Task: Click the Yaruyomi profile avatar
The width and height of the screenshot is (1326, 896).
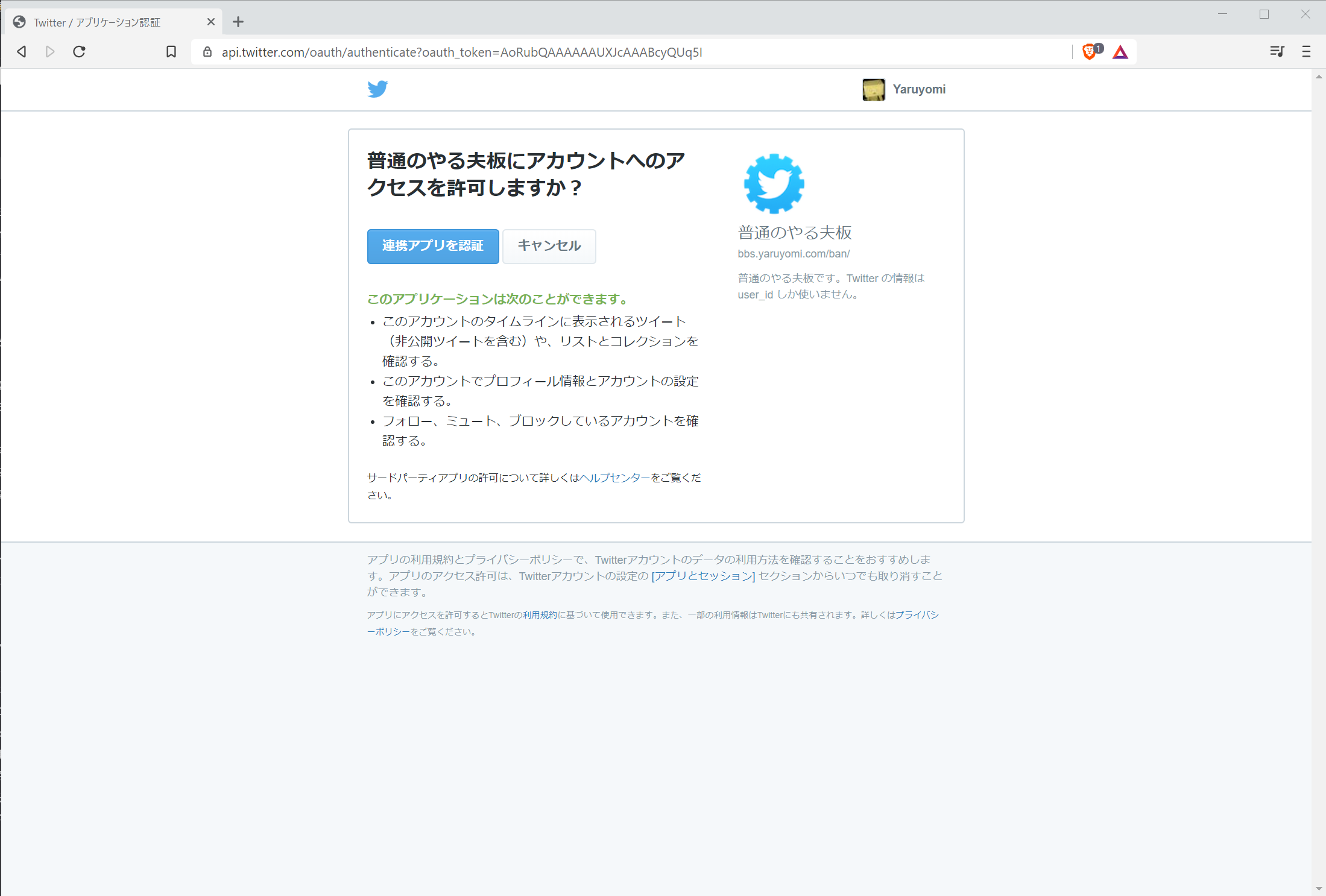Action: tap(873, 89)
